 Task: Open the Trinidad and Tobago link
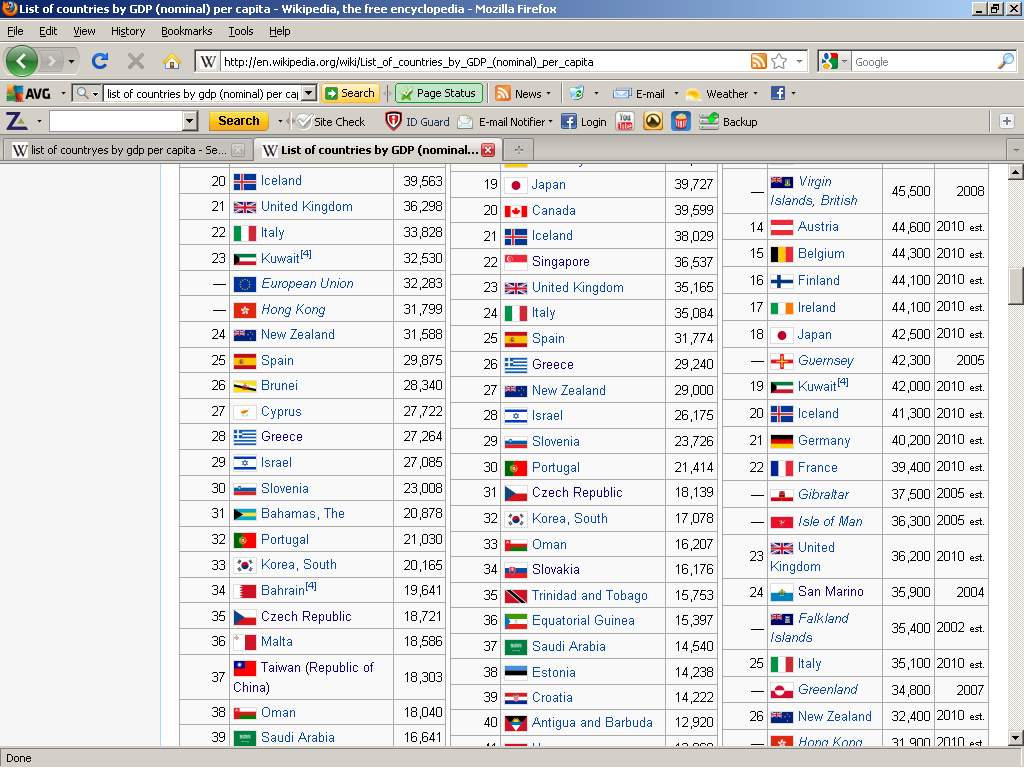tap(589, 595)
